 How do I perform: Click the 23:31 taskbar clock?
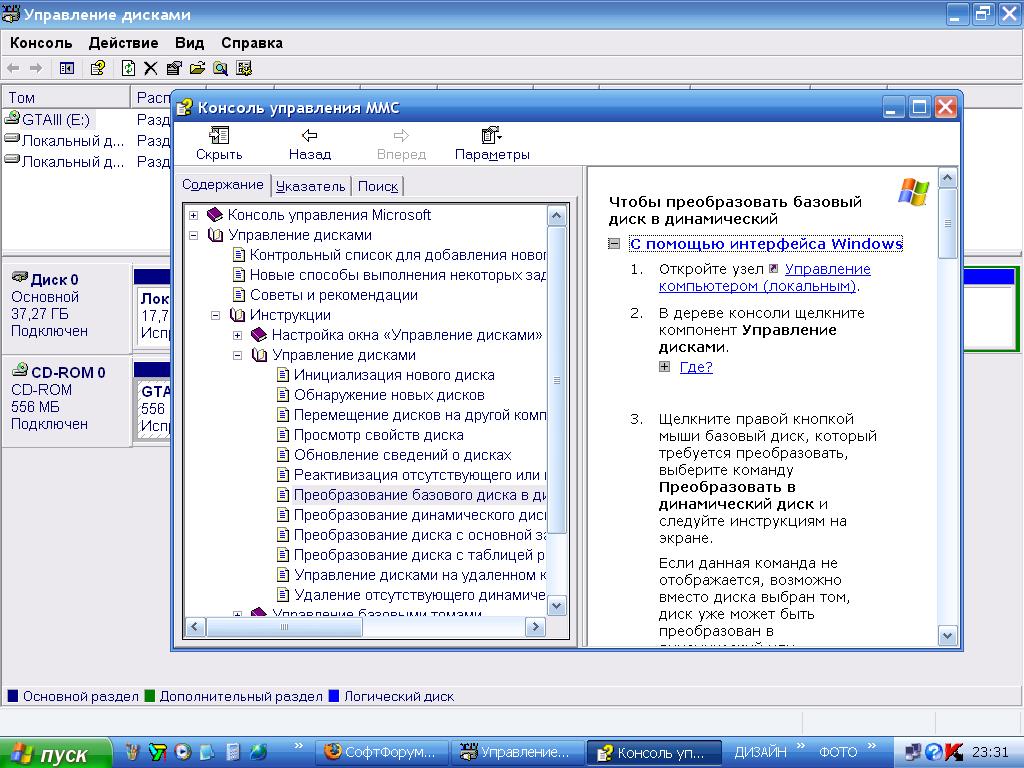click(990, 752)
